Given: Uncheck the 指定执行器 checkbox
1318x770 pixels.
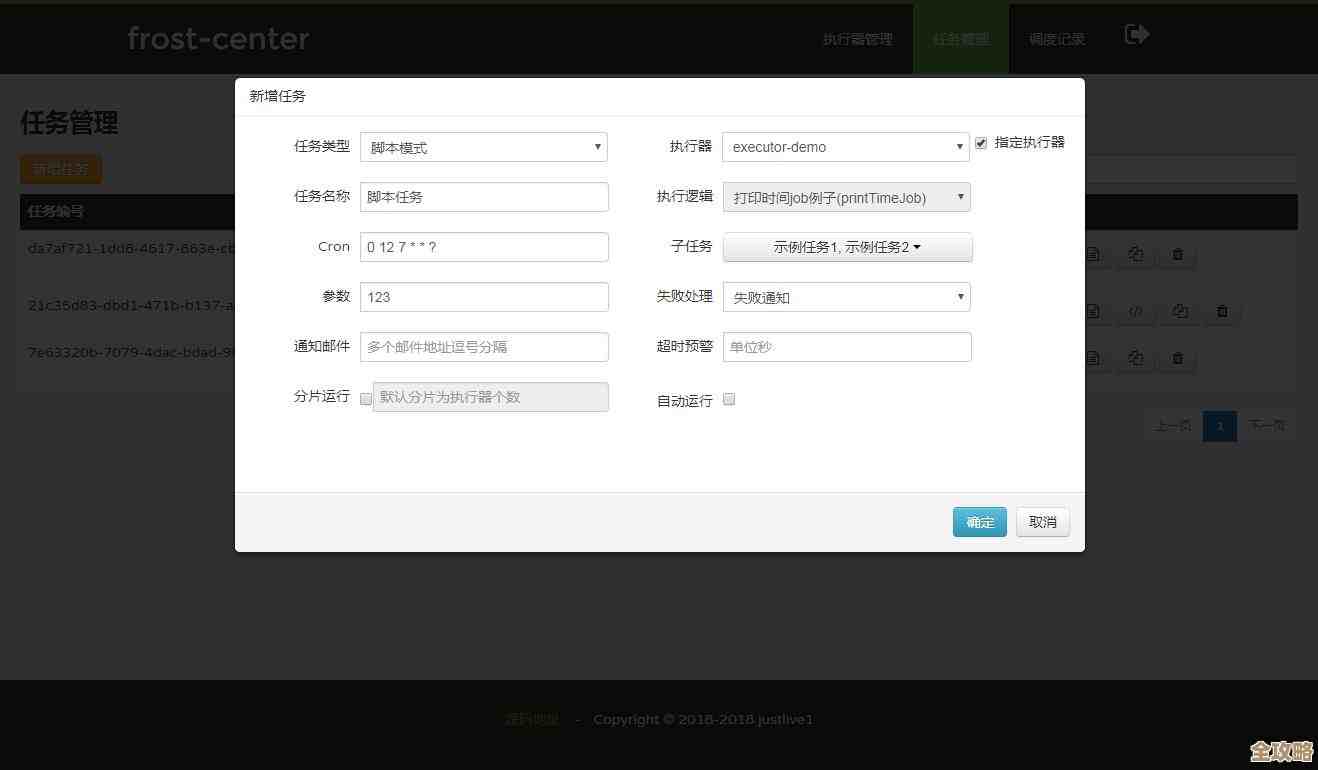Looking at the screenshot, I should click(x=981, y=142).
